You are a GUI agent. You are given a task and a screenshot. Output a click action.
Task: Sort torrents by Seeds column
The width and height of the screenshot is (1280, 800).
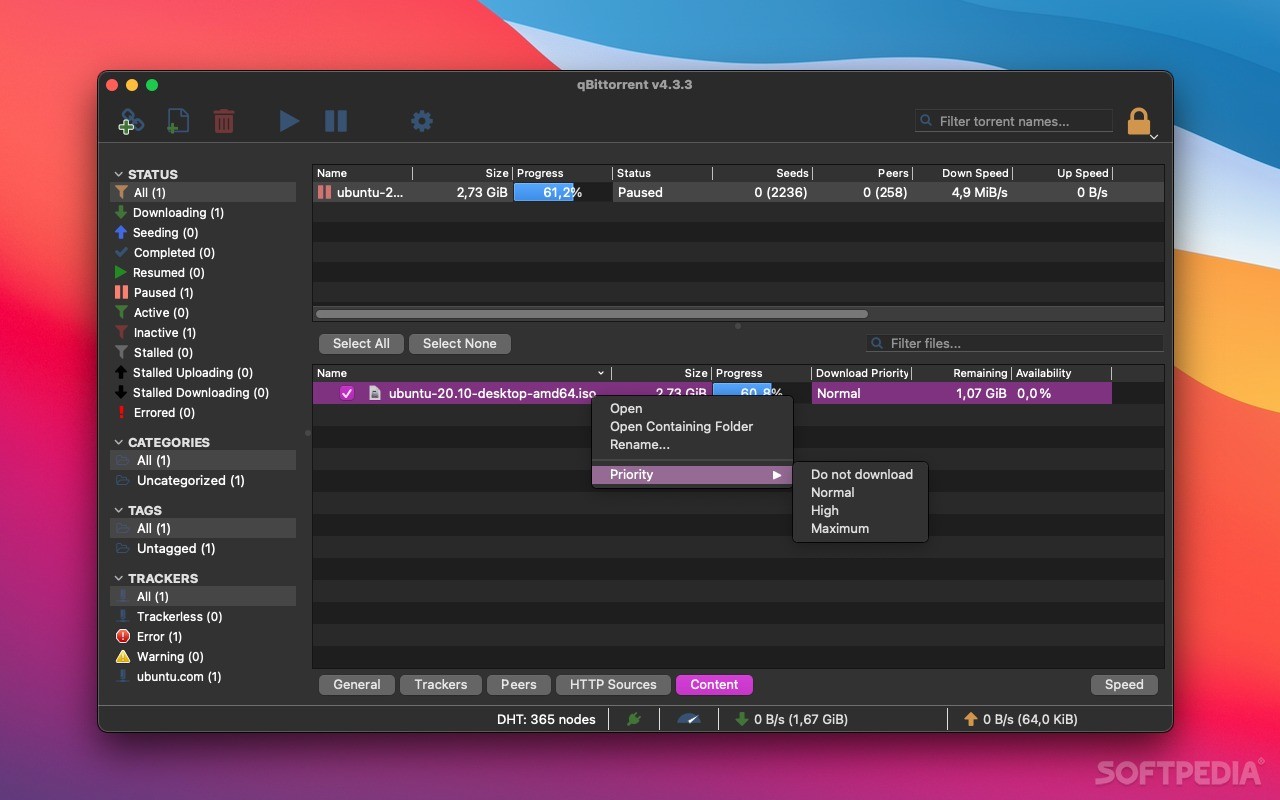pos(762,173)
